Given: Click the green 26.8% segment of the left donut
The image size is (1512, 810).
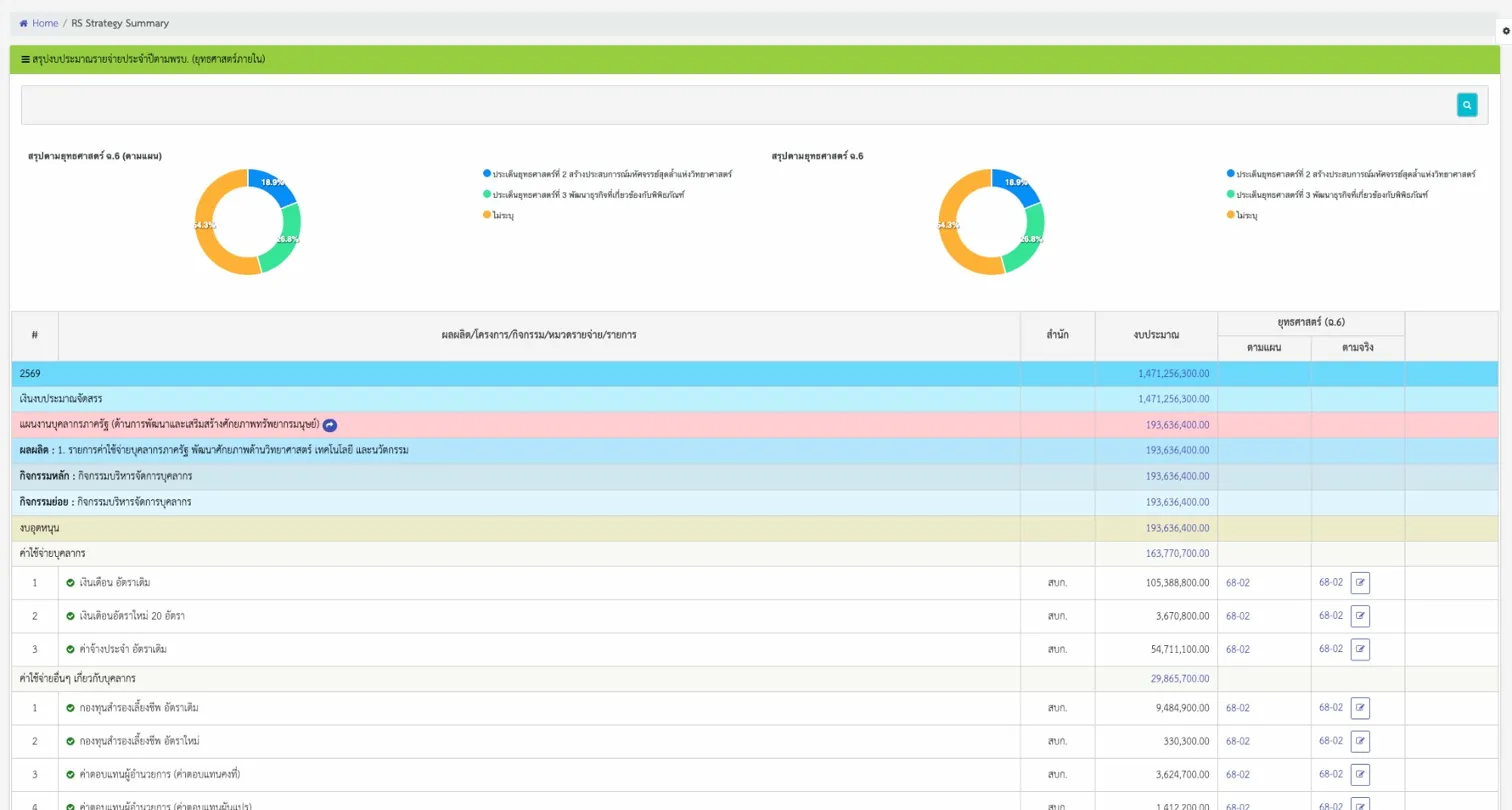Looking at the screenshot, I should pyautogui.click(x=288, y=239).
